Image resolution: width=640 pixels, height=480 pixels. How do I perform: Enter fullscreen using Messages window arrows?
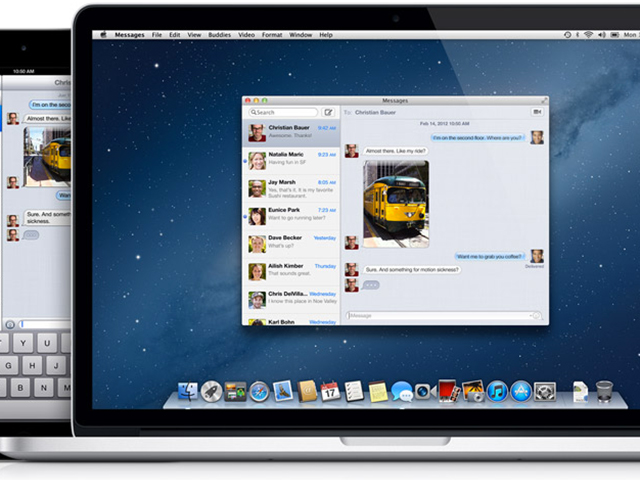[x=544, y=100]
